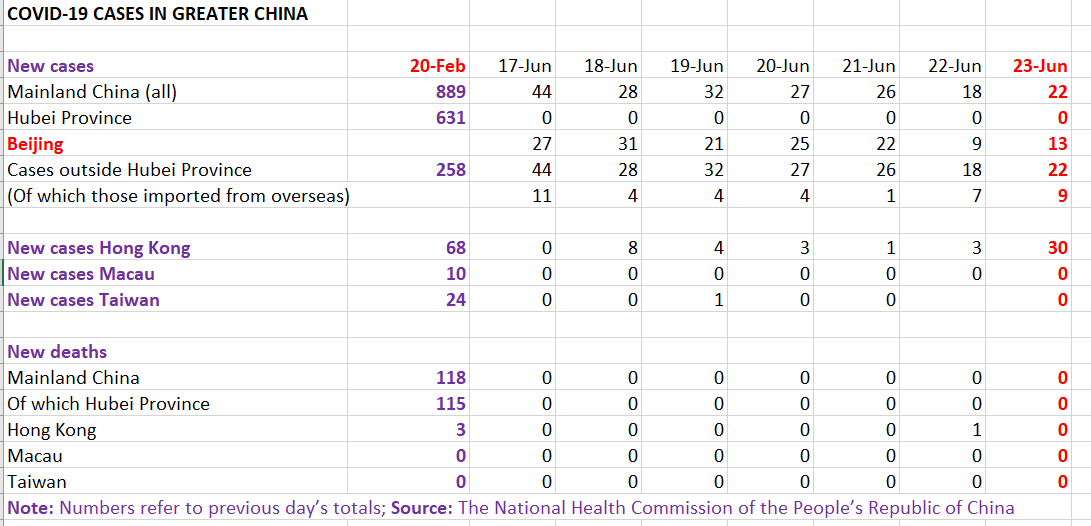The width and height of the screenshot is (1091, 526).
Task: Select Mainland China 23-Jun red value 22
Action: [x=1058, y=92]
